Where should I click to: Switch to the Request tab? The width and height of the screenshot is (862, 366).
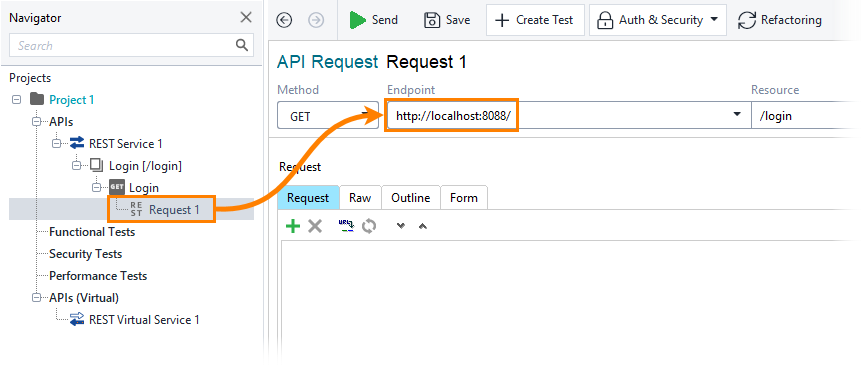[x=308, y=197]
